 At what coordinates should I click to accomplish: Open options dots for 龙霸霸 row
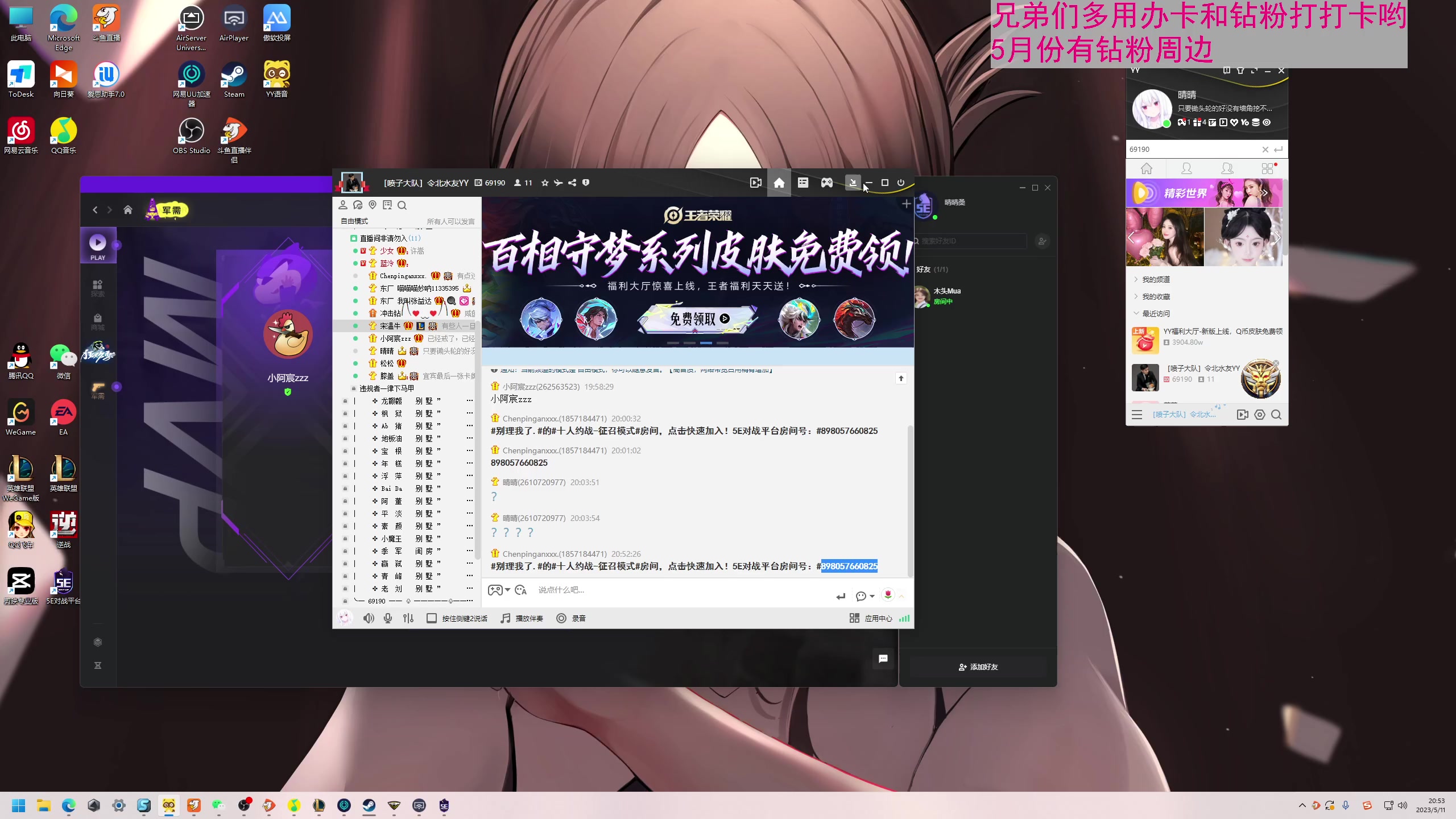click(470, 401)
